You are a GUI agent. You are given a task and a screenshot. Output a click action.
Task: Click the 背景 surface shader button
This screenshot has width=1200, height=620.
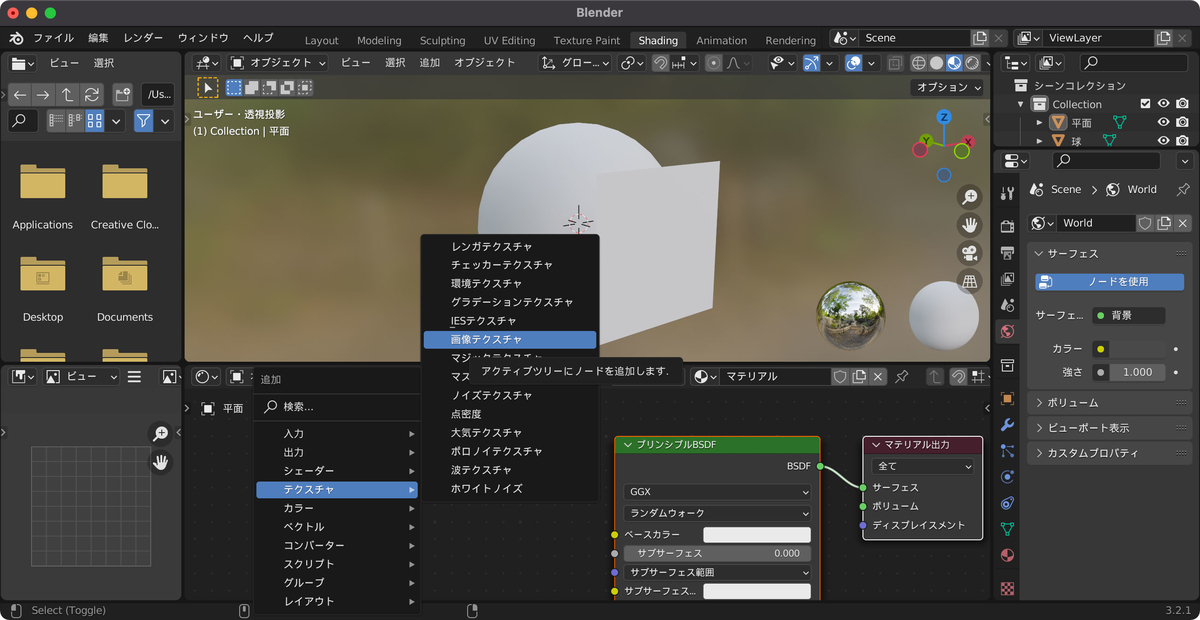tap(1129, 315)
